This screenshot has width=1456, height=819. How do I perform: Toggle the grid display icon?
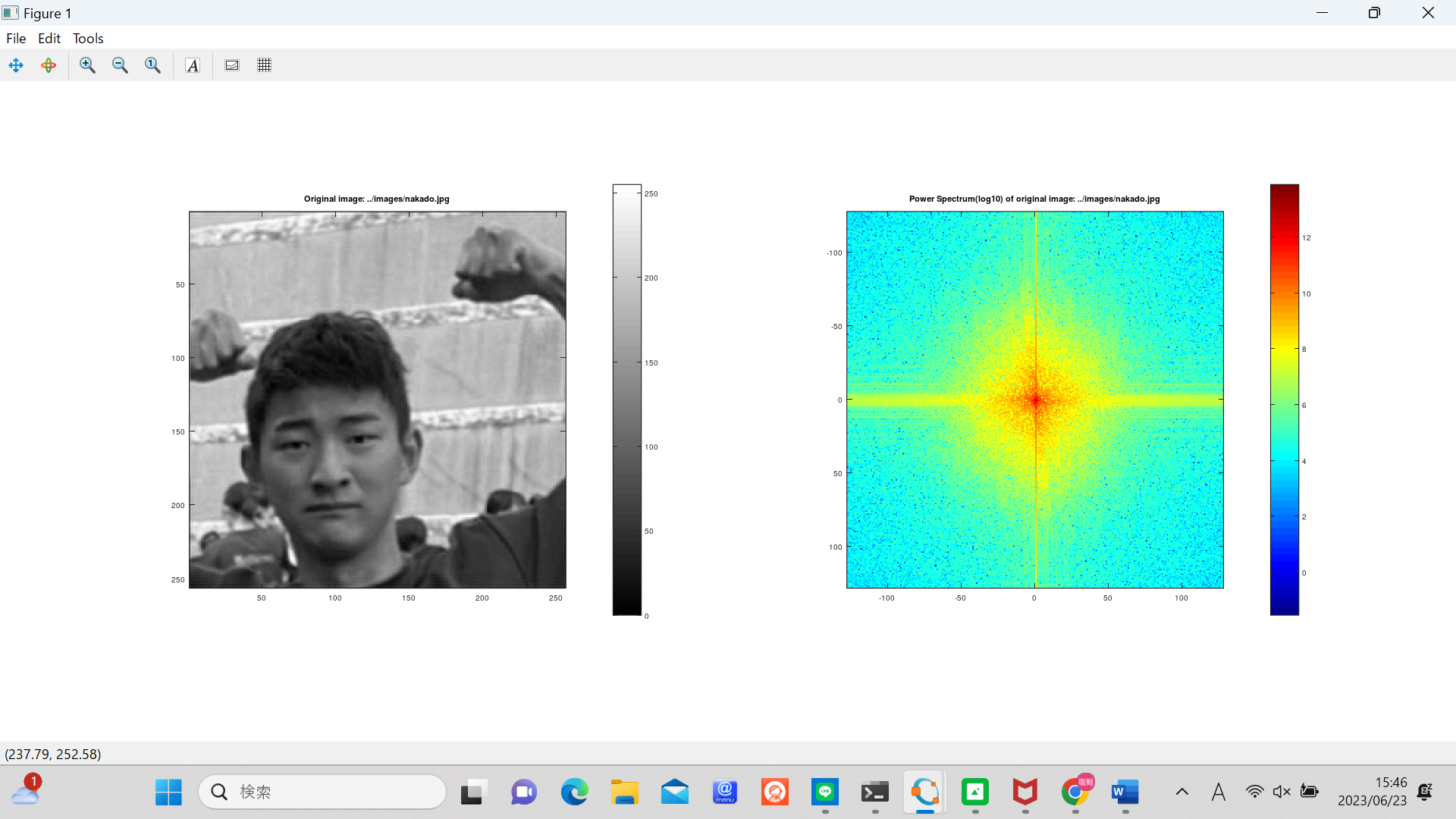(264, 65)
